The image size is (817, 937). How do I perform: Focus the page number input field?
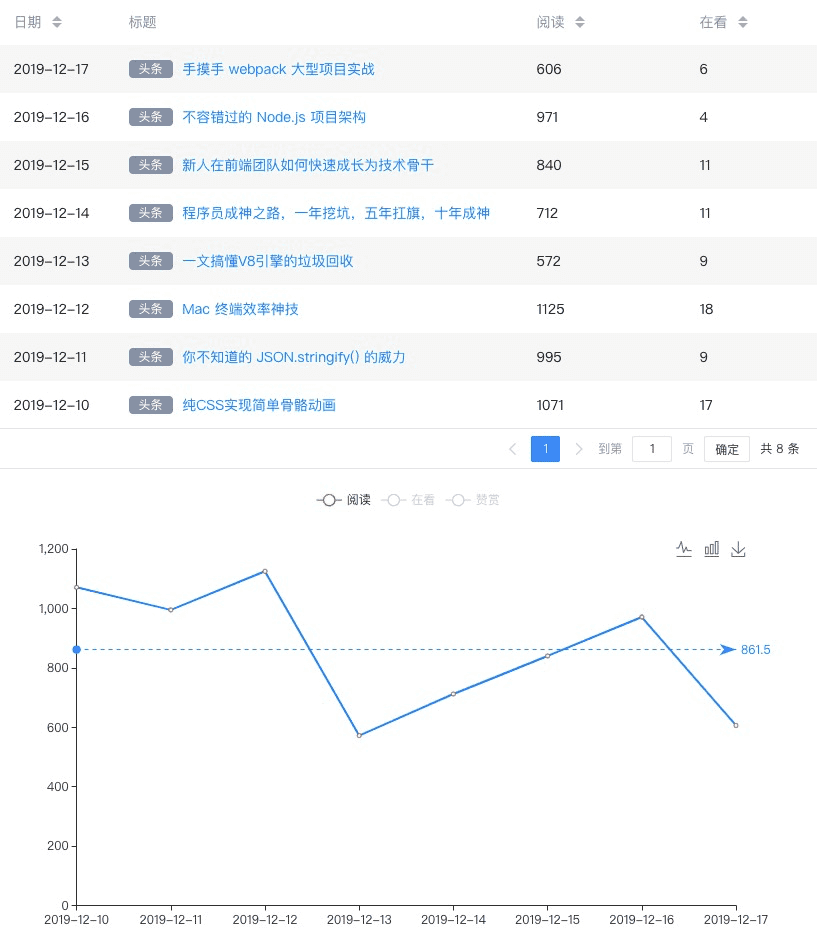pos(651,449)
